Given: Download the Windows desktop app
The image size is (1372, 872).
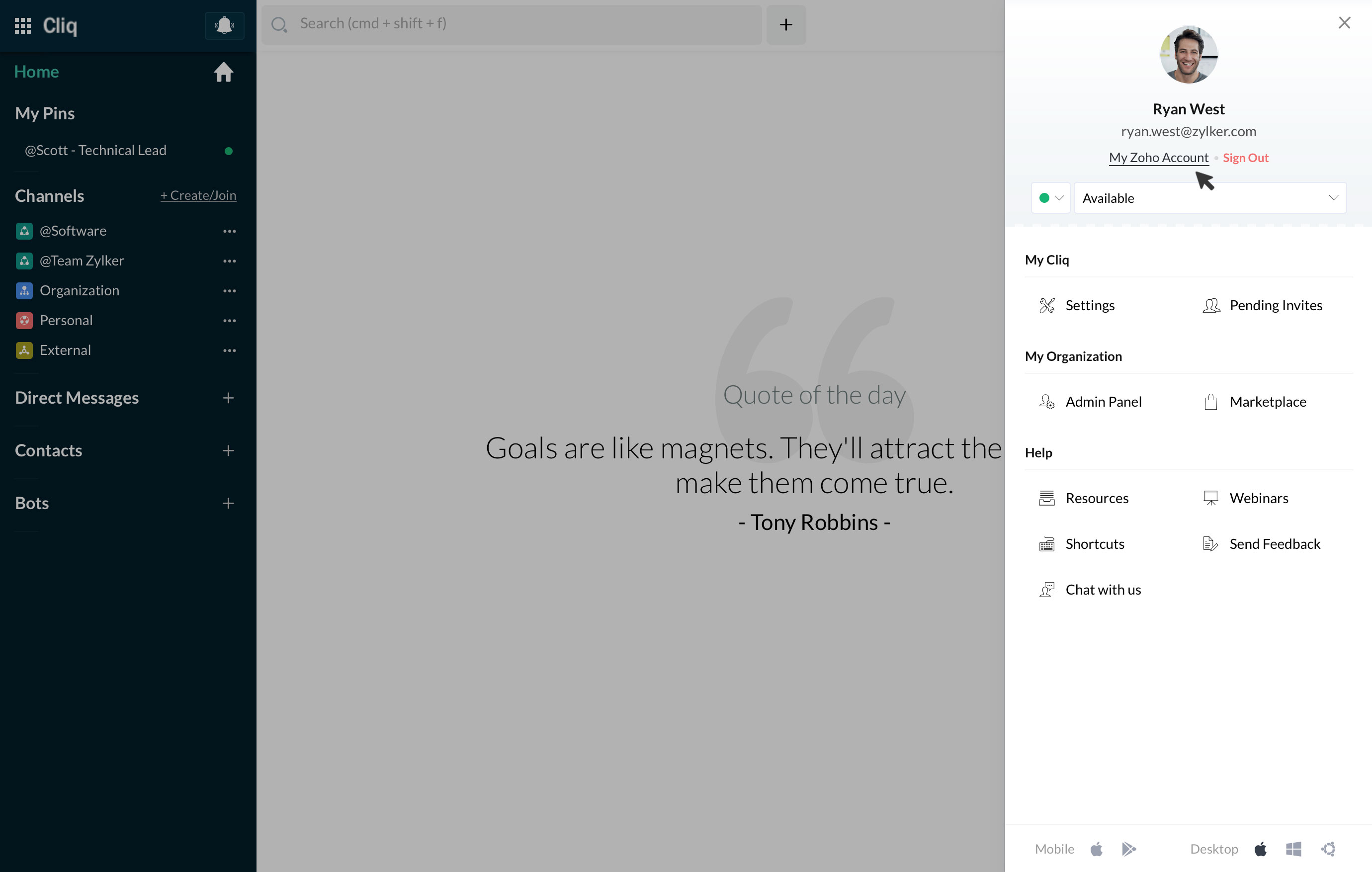Looking at the screenshot, I should click(1293, 849).
